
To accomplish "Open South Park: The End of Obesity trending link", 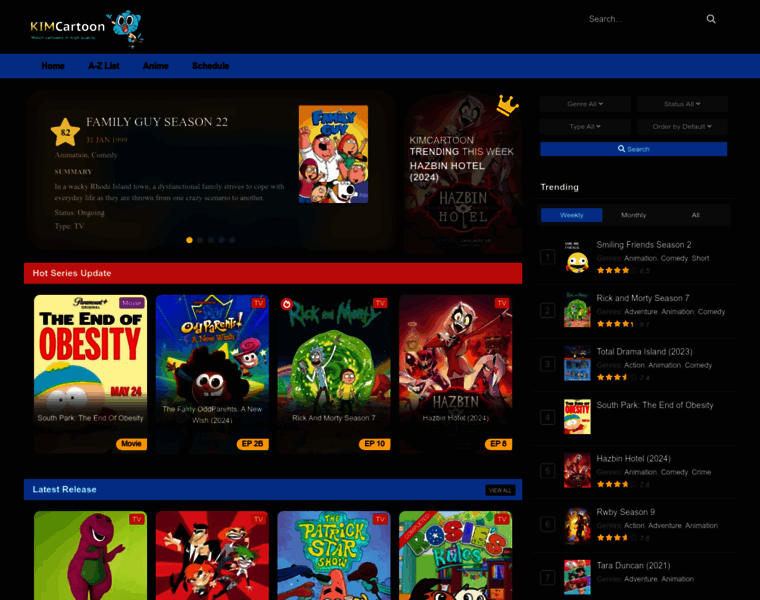I will [x=655, y=405].
